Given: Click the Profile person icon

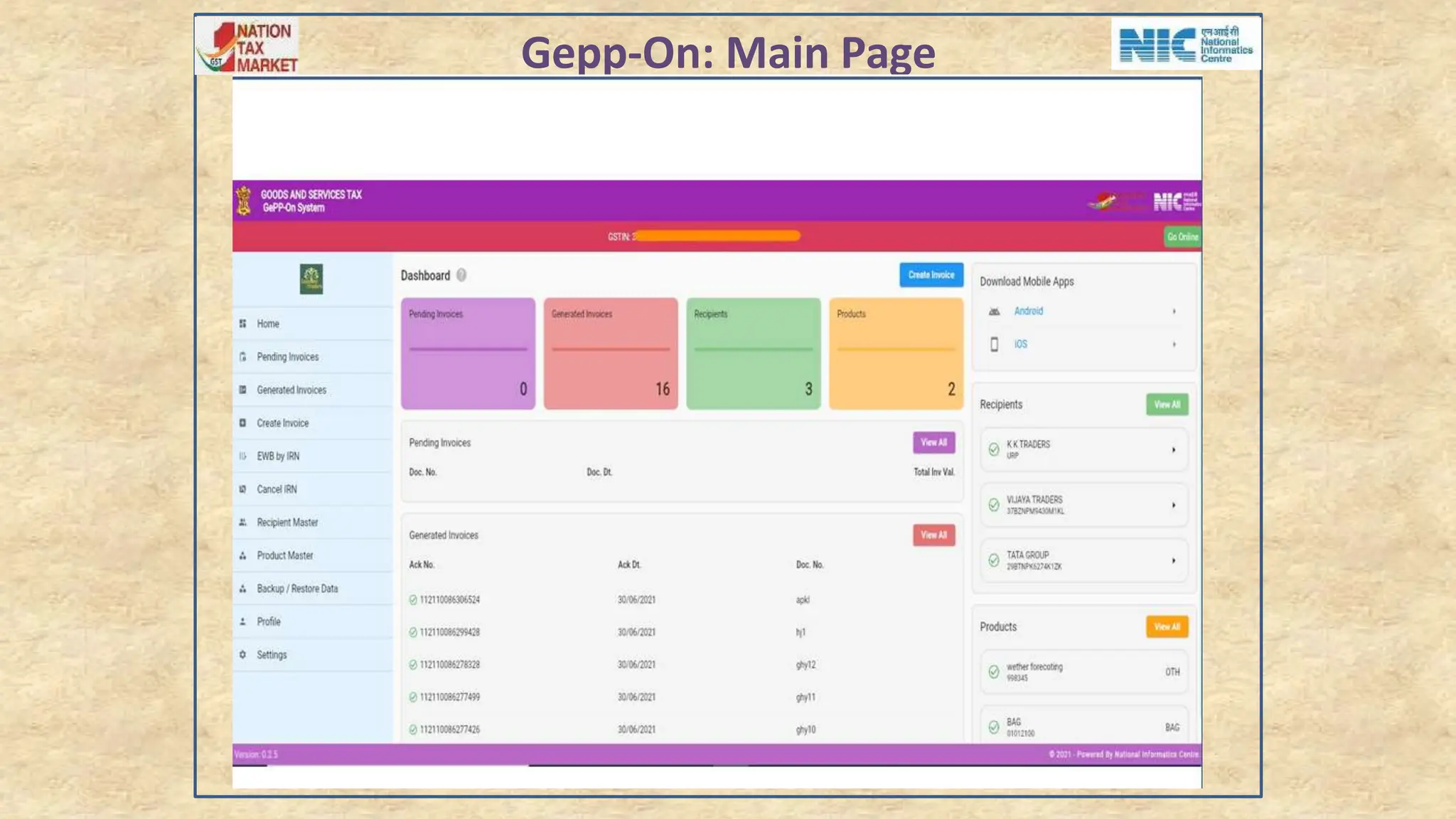Looking at the screenshot, I should click(x=242, y=621).
